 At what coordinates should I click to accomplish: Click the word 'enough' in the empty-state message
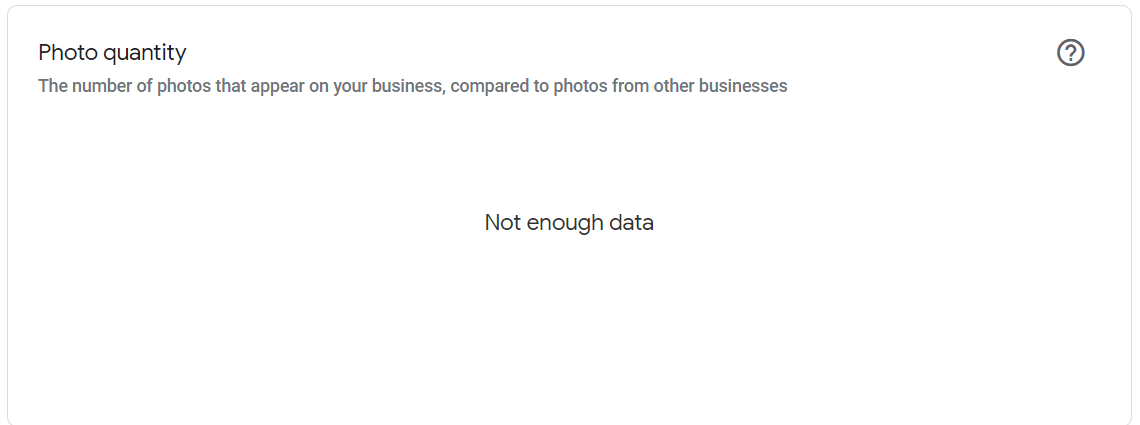(x=565, y=222)
